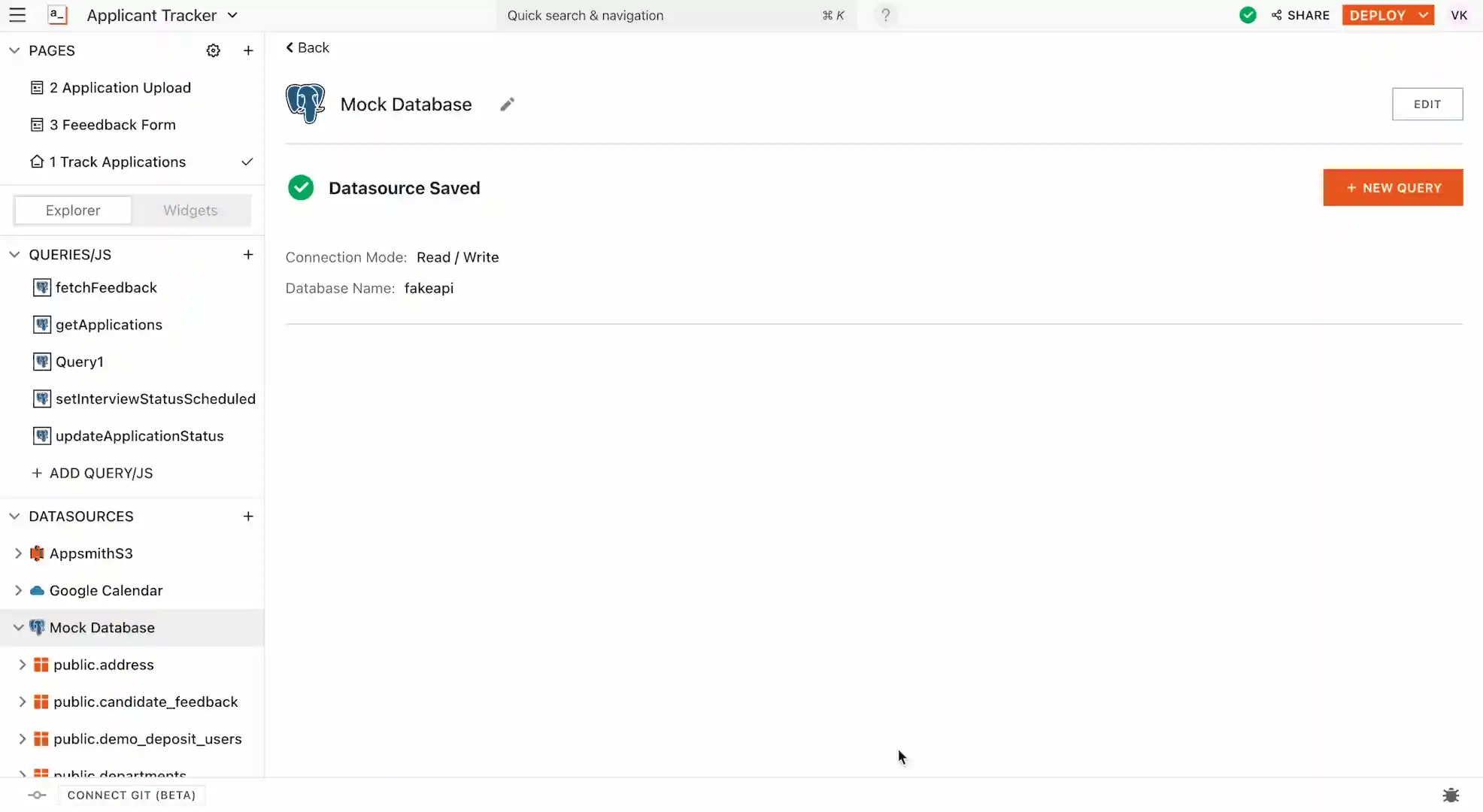This screenshot has width=1483, height=812.
Task: Collapse the PAGES section
Action: coord(14,50)
